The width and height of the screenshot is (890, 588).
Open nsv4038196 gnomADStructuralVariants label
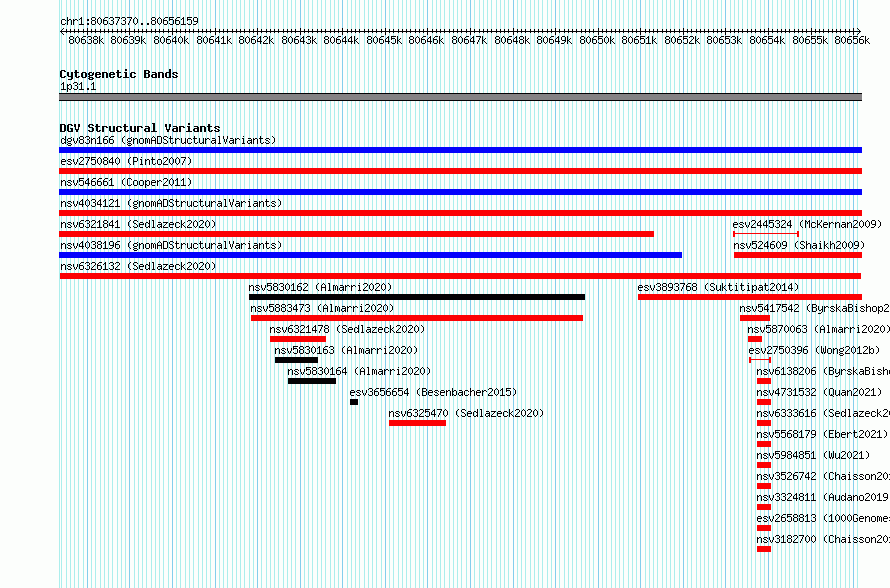point(171,245)
